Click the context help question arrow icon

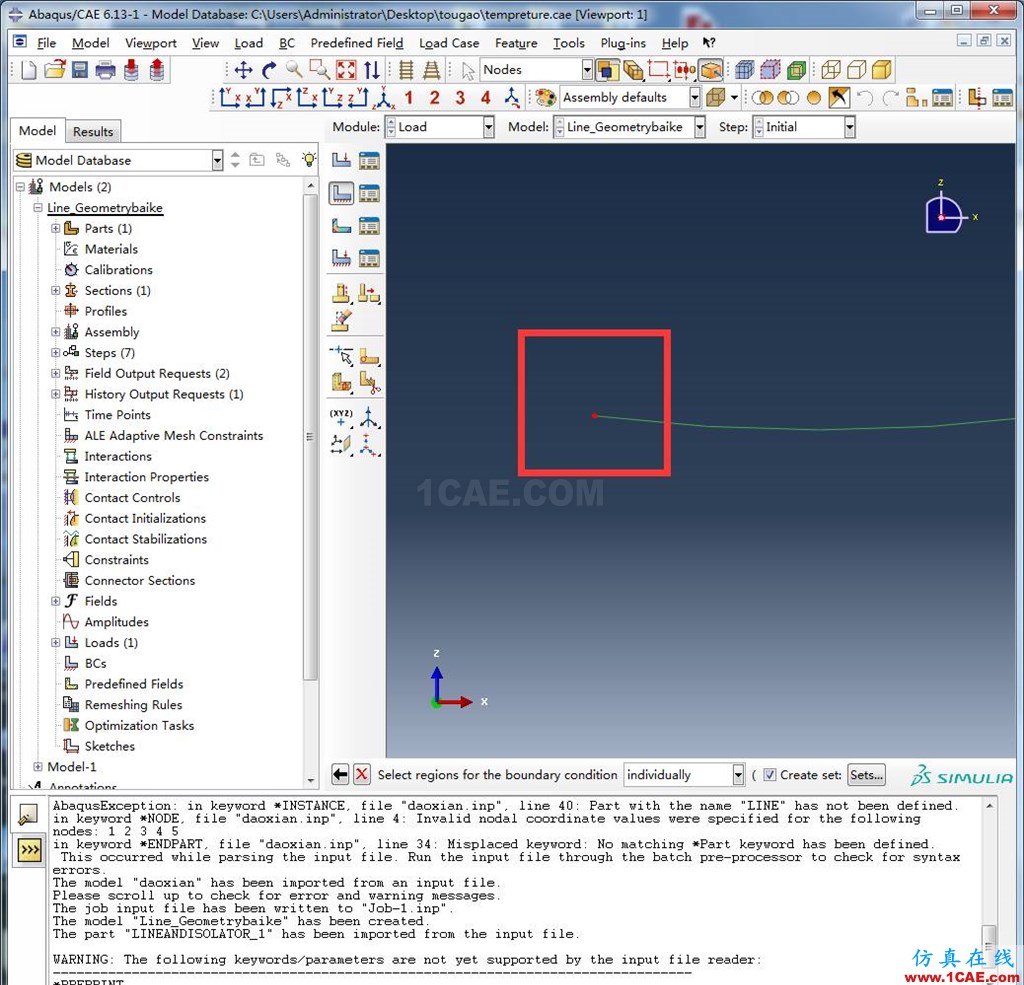pos(709,43)
